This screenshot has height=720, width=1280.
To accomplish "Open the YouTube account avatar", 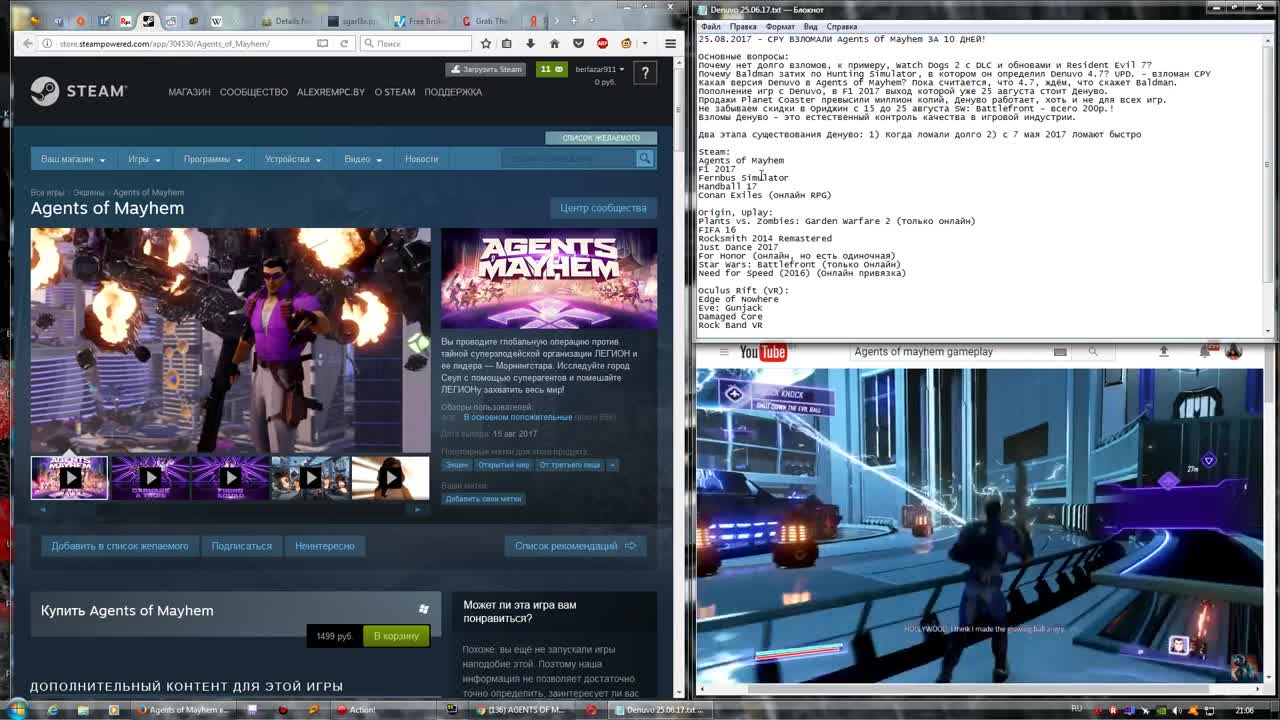I will pyautogui.click(x=1233, y=351).
